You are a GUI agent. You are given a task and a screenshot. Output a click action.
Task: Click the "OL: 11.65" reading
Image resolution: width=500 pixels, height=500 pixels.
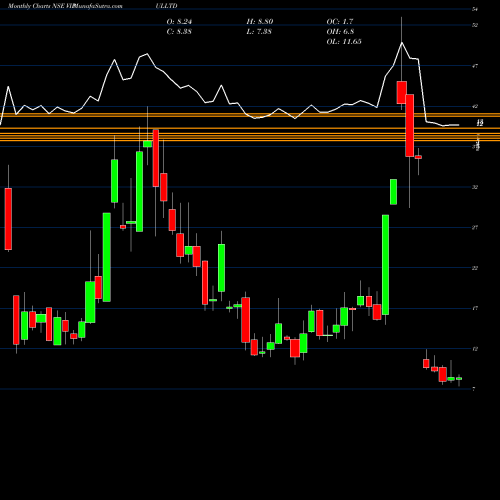tap(344, 42)
